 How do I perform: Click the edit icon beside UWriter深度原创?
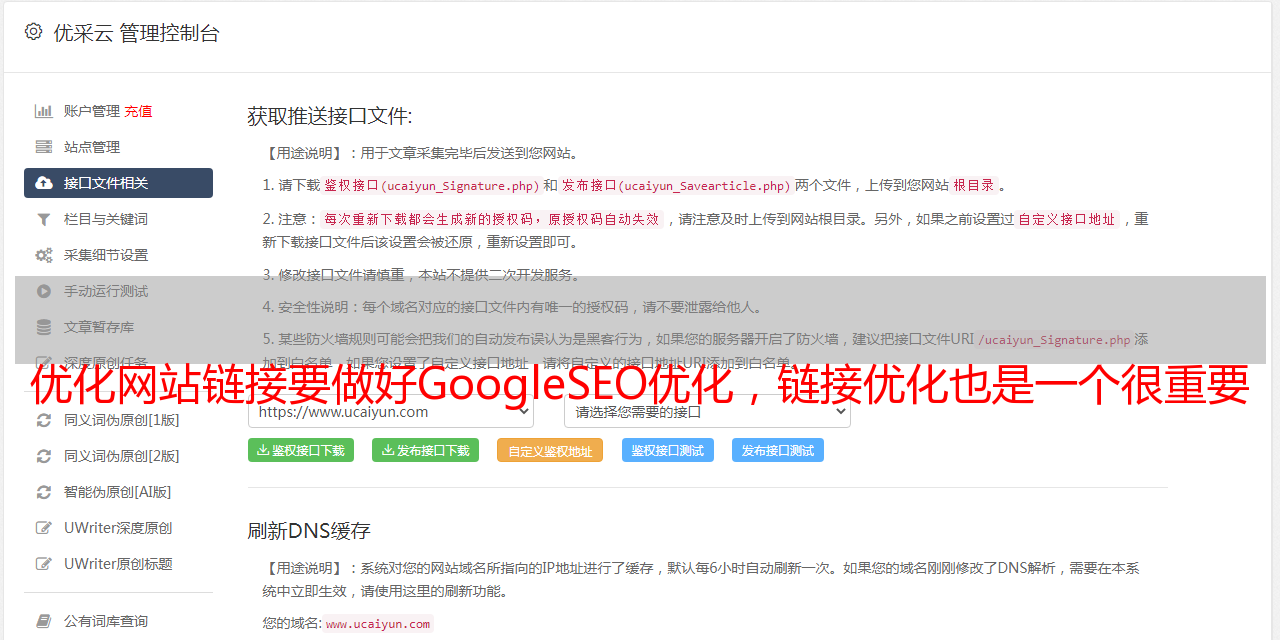tap(44, 528)
